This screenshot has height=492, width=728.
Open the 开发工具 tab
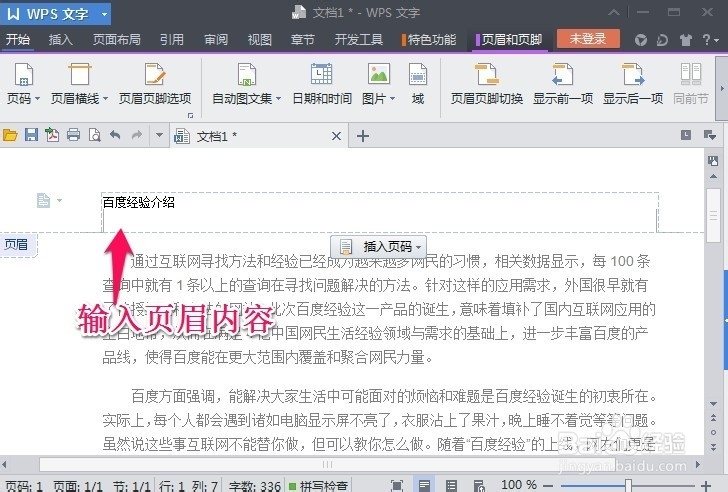[x=358, y=39]
